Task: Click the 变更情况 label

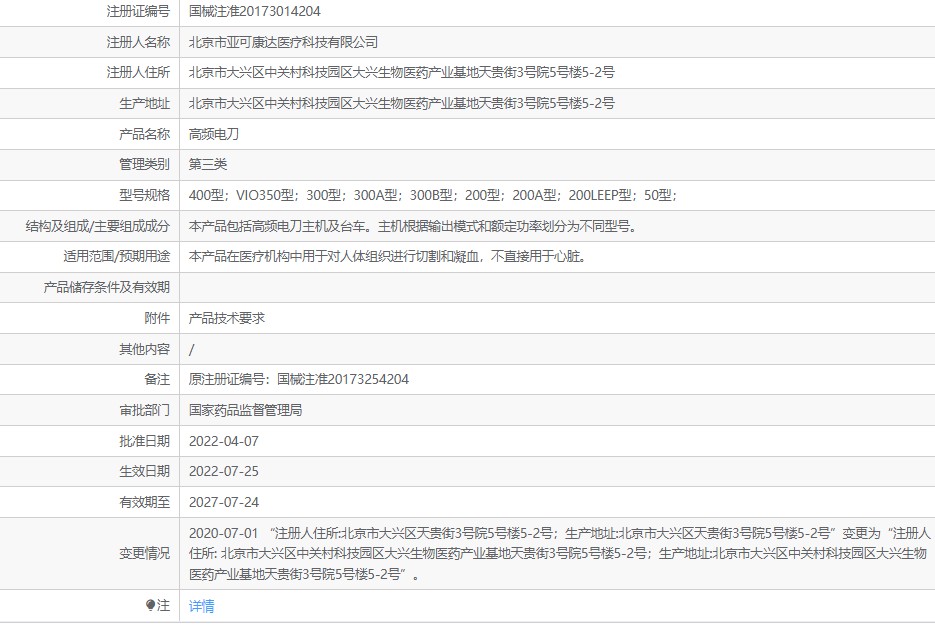Action: 145,554
